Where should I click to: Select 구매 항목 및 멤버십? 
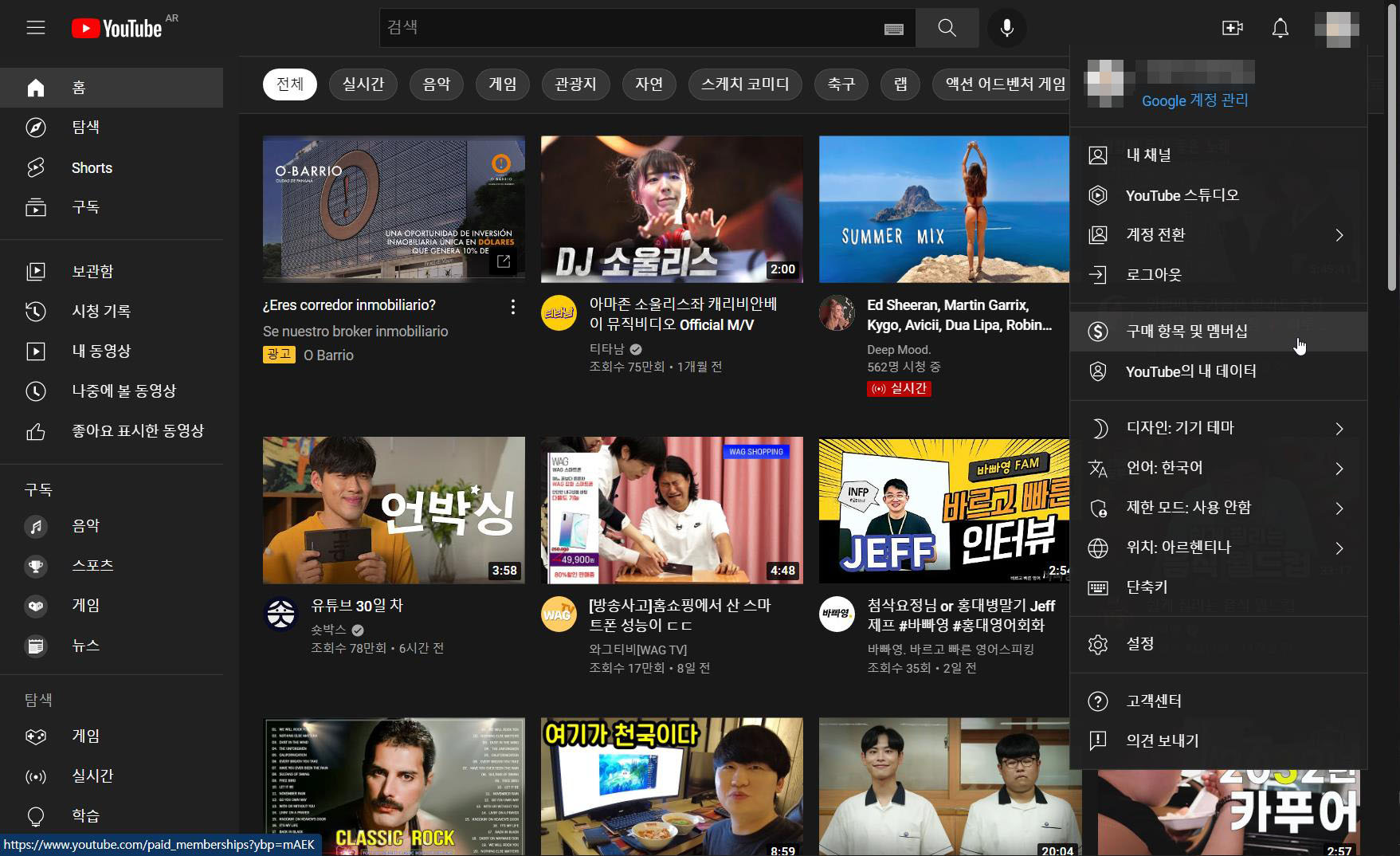tap(1218, 332)
